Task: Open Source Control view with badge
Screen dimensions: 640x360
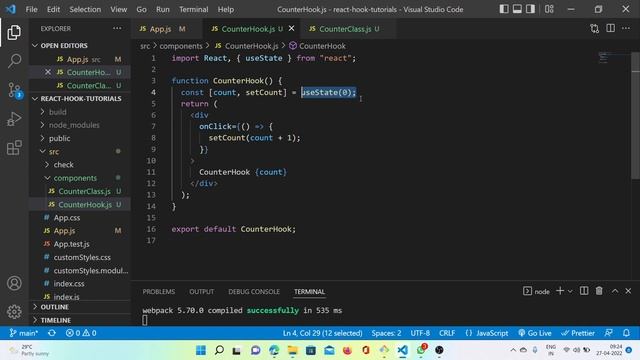Action: point(14,90)
